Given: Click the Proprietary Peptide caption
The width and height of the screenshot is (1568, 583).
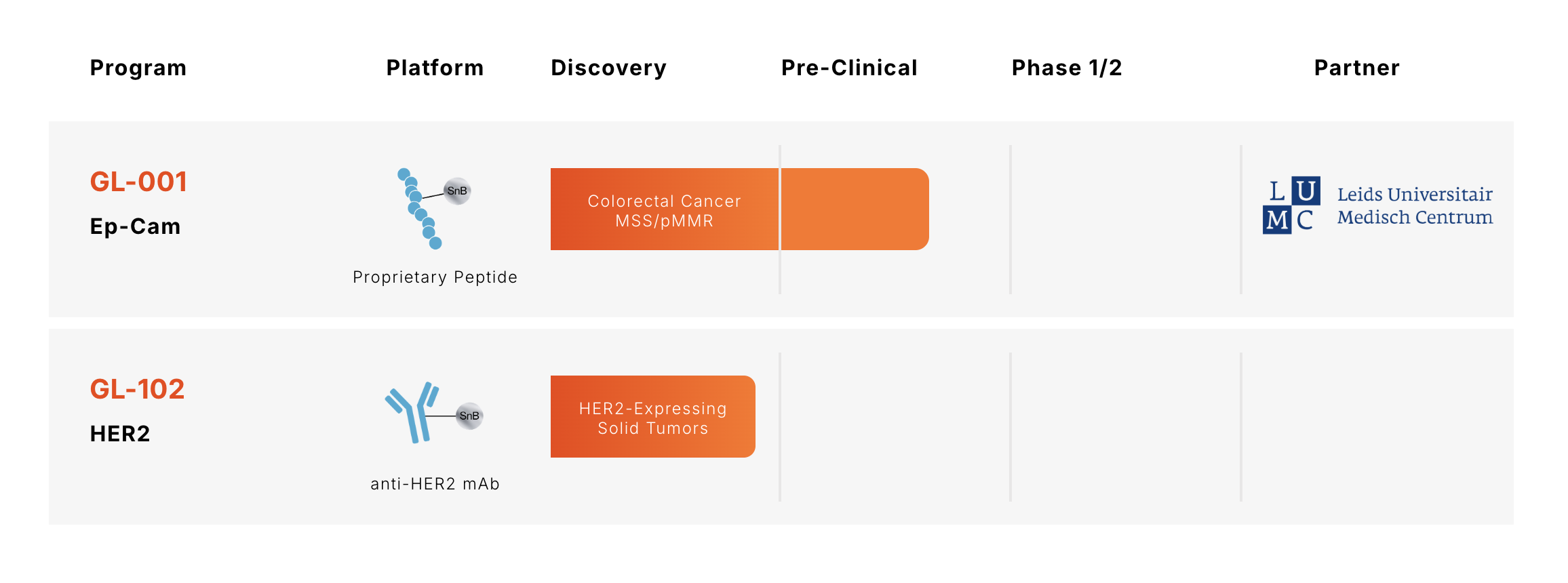Looking at the screenshot, I should [x=435, y=277].
